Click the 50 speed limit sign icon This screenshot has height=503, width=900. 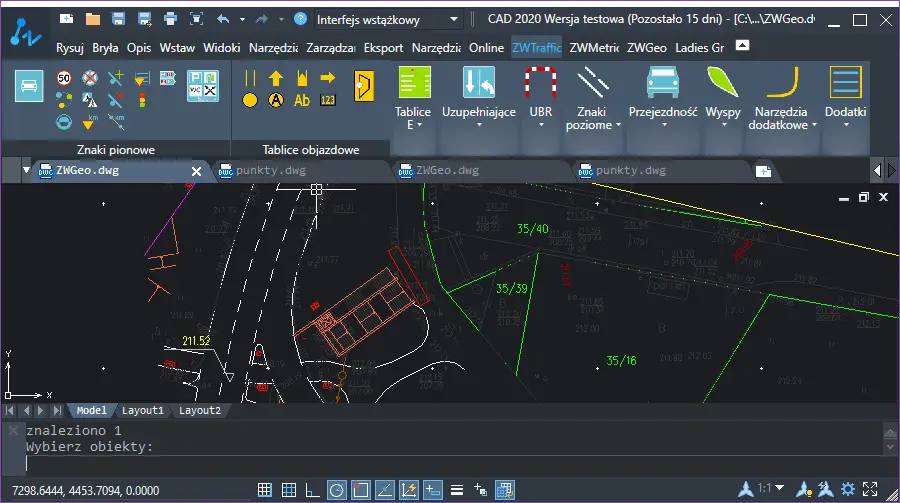click(64, 78)
